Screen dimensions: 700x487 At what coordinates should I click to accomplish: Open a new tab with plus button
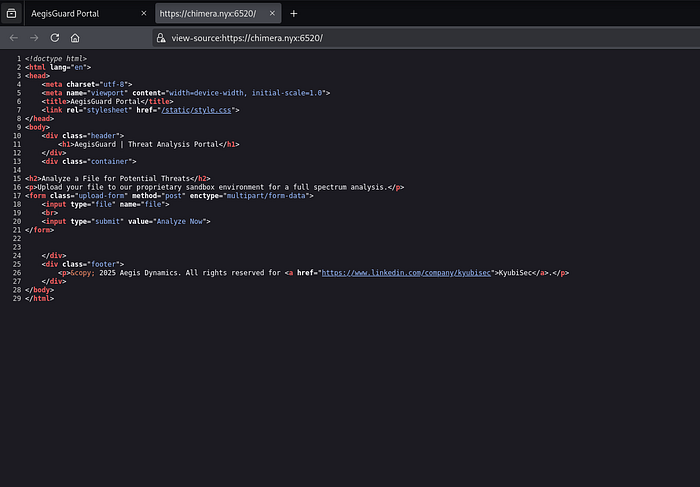[293, 13]
